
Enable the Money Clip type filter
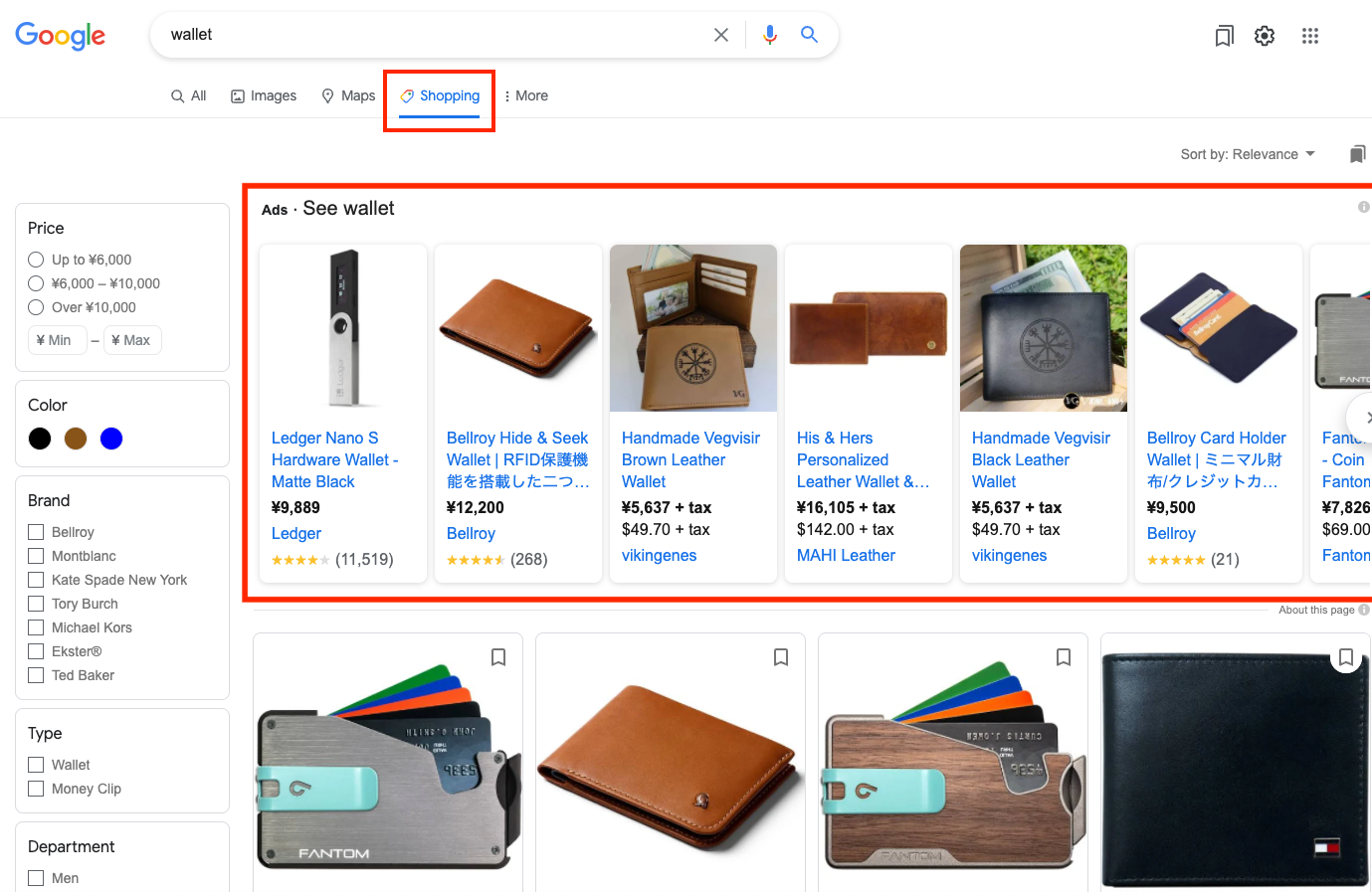[x=36, y=789]
